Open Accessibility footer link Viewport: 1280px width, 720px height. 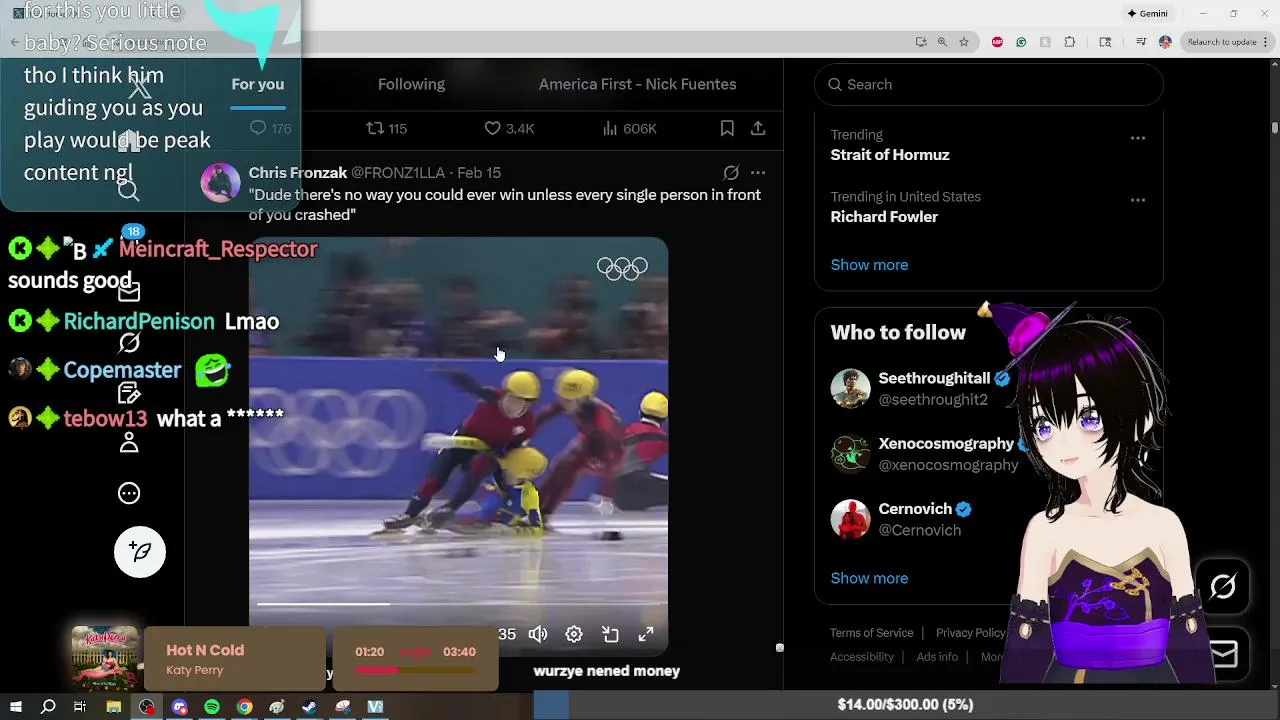(x=862, y=657)
